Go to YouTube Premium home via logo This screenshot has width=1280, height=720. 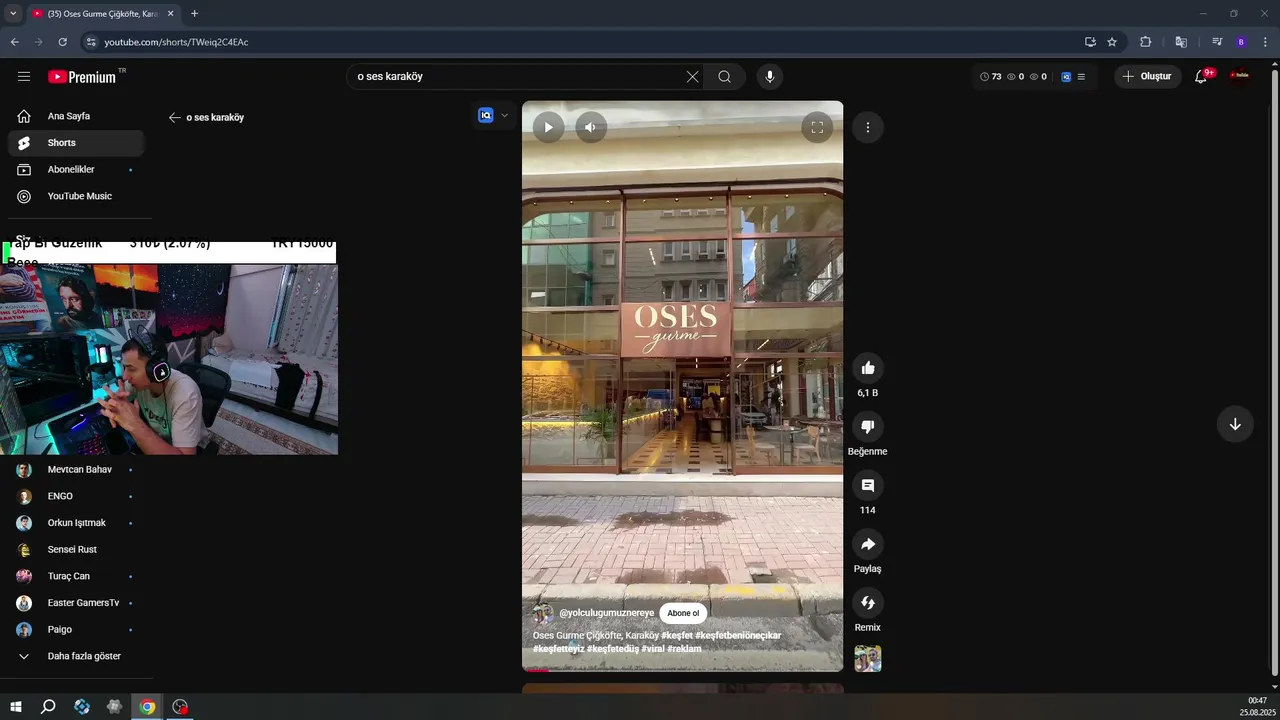(83, 76)
